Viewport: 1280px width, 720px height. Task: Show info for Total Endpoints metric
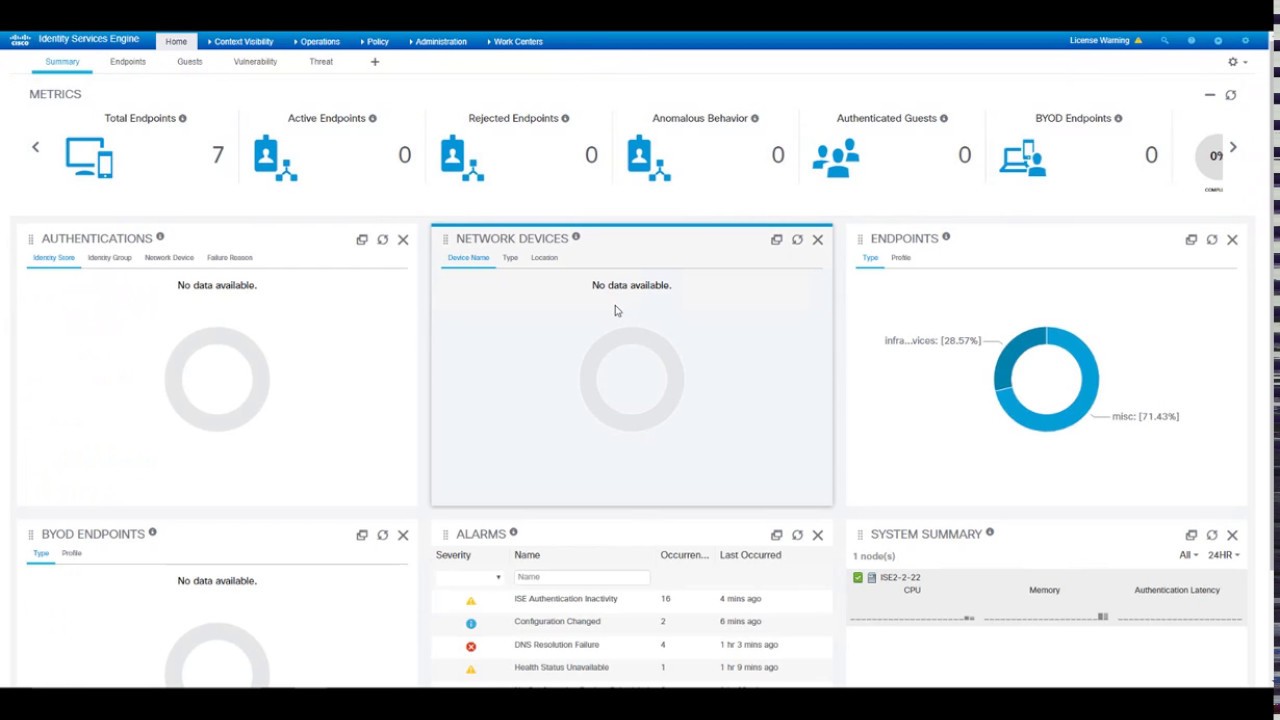click(182, 118)
